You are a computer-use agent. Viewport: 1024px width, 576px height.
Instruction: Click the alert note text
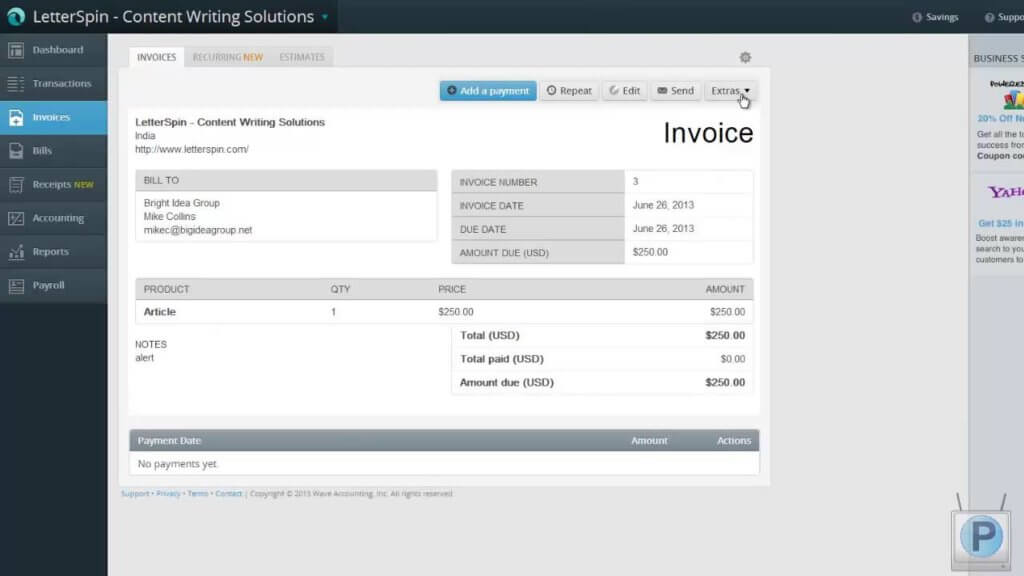(144, 358)
